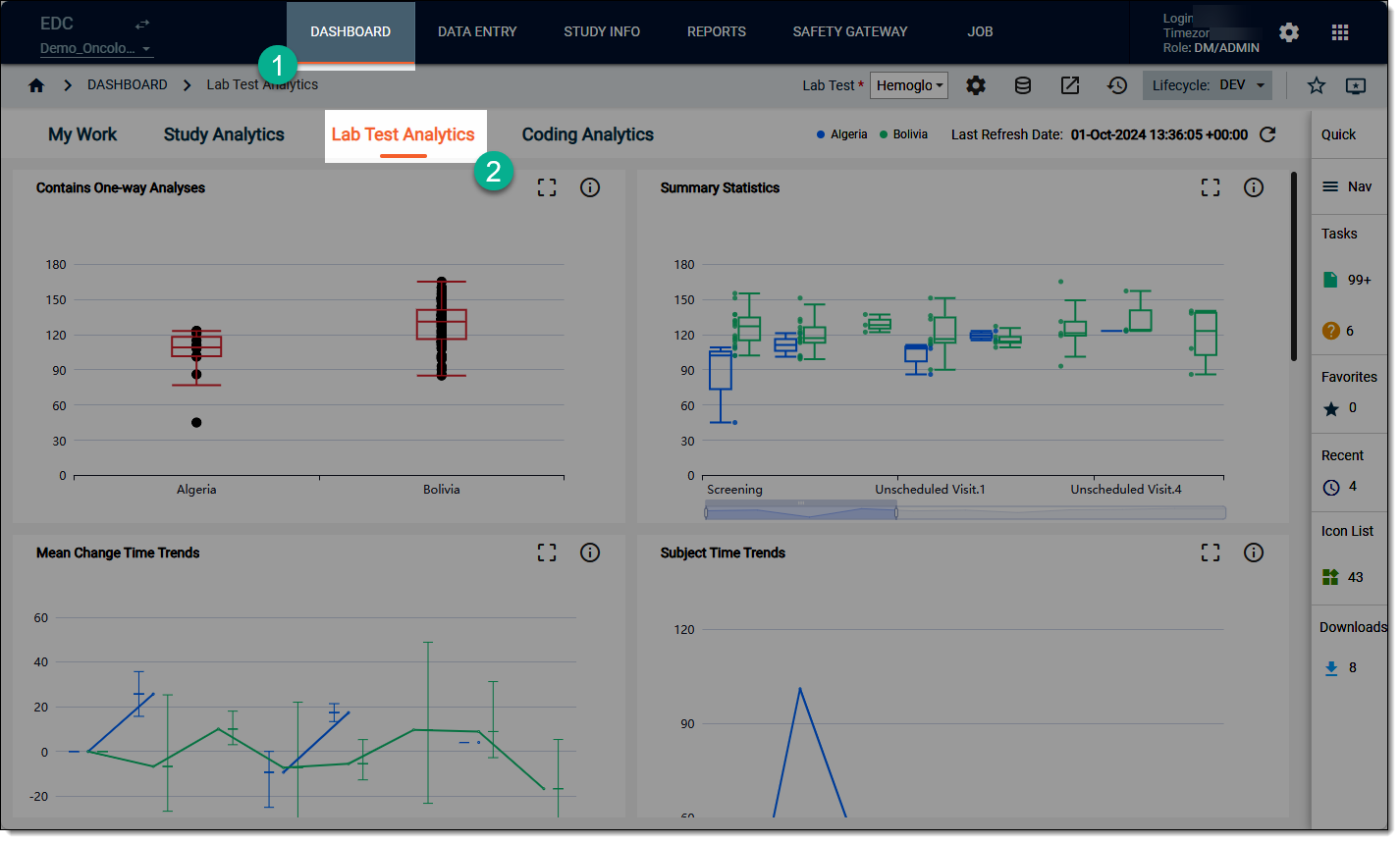Screen dimensions: 1400x842
Task: Click the Quick panel label
Action: 1338,134
